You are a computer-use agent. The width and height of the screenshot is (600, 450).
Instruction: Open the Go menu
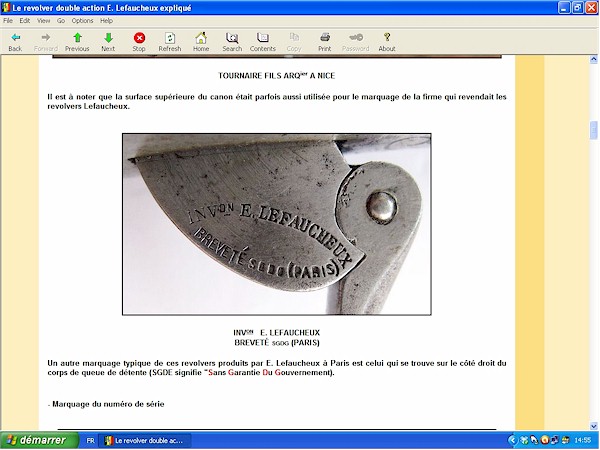61,21
